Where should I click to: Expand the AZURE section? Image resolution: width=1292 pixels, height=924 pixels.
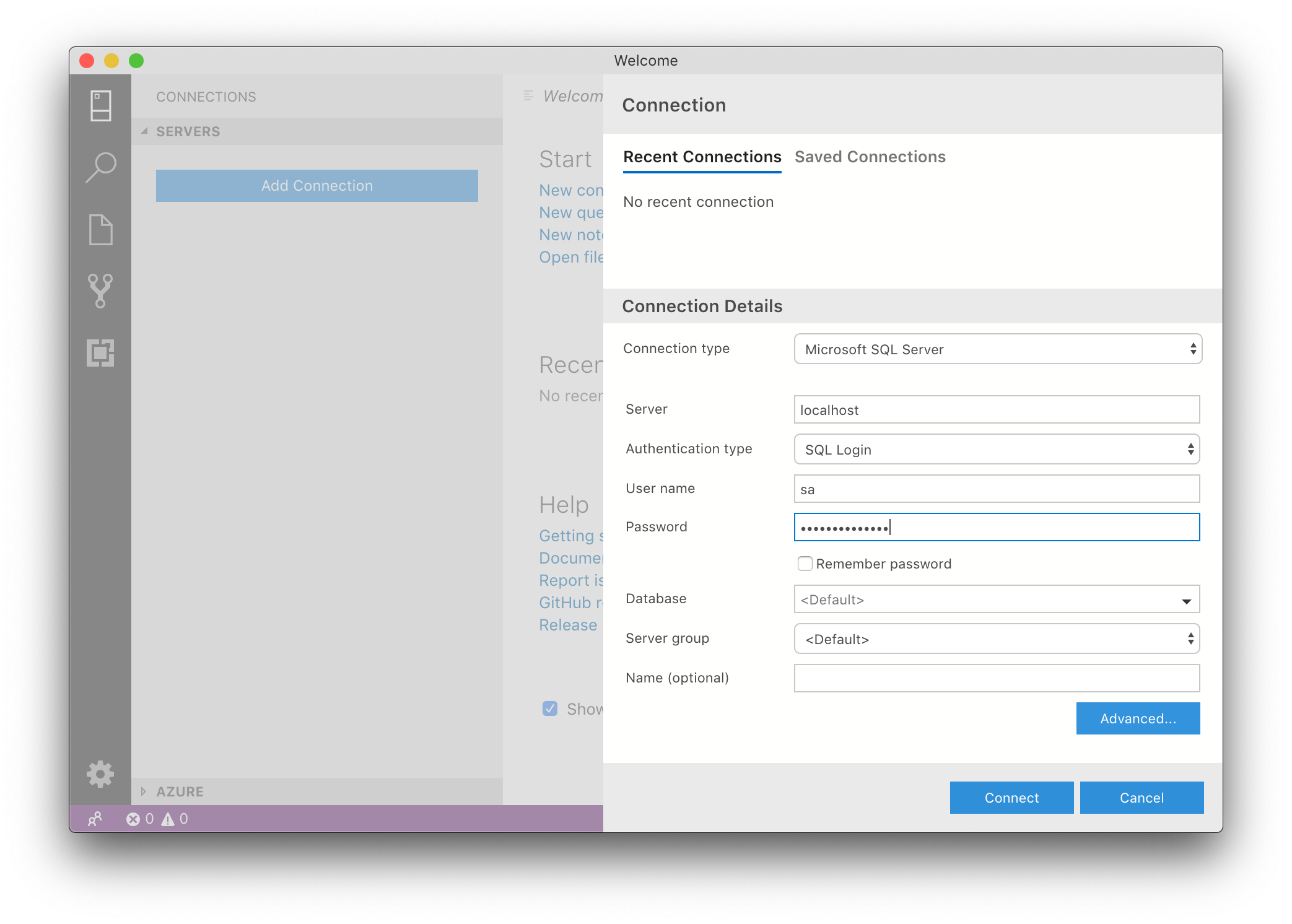click(x=180, y=791)
